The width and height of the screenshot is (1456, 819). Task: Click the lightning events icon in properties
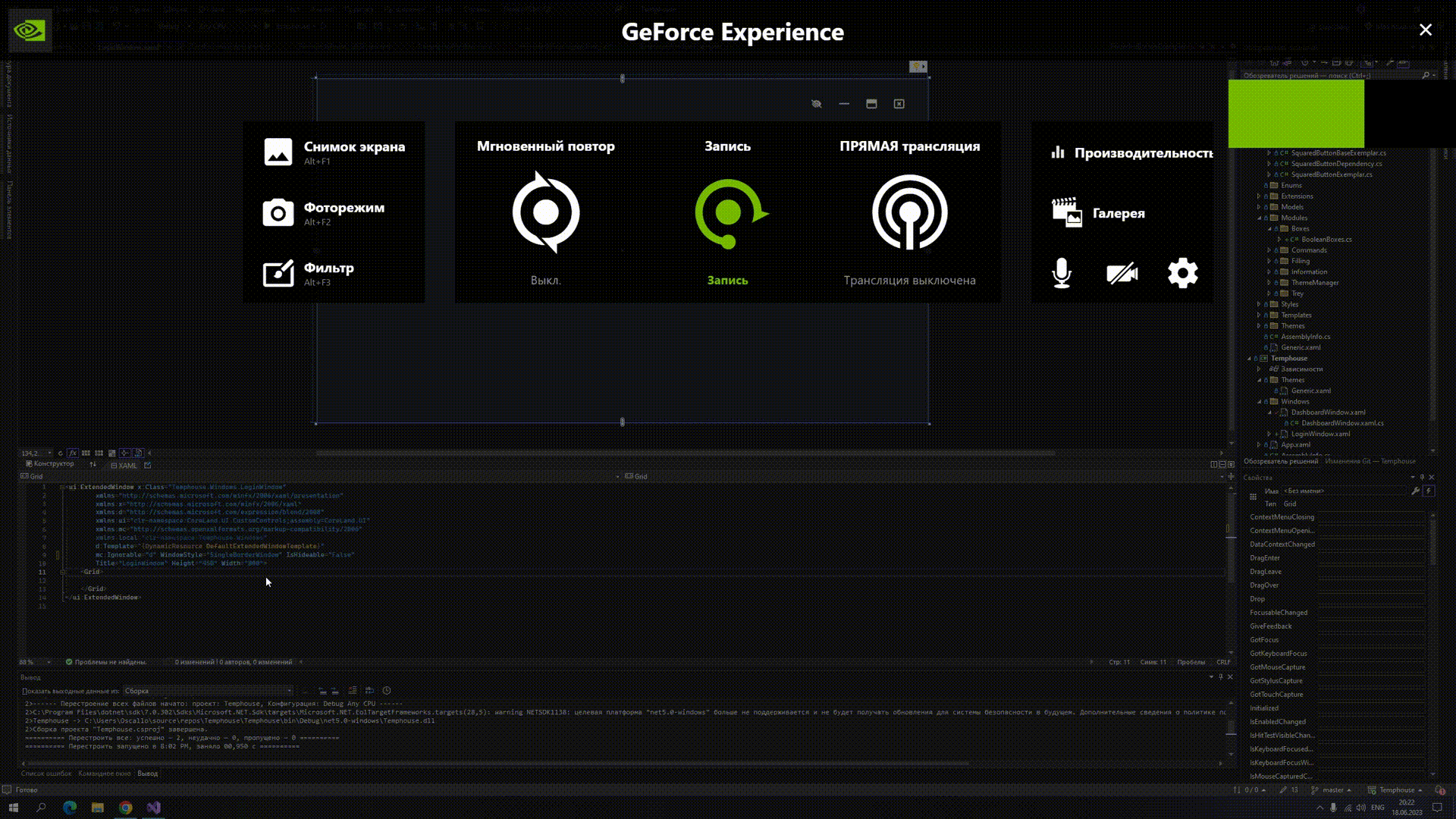coord(1429,491)
